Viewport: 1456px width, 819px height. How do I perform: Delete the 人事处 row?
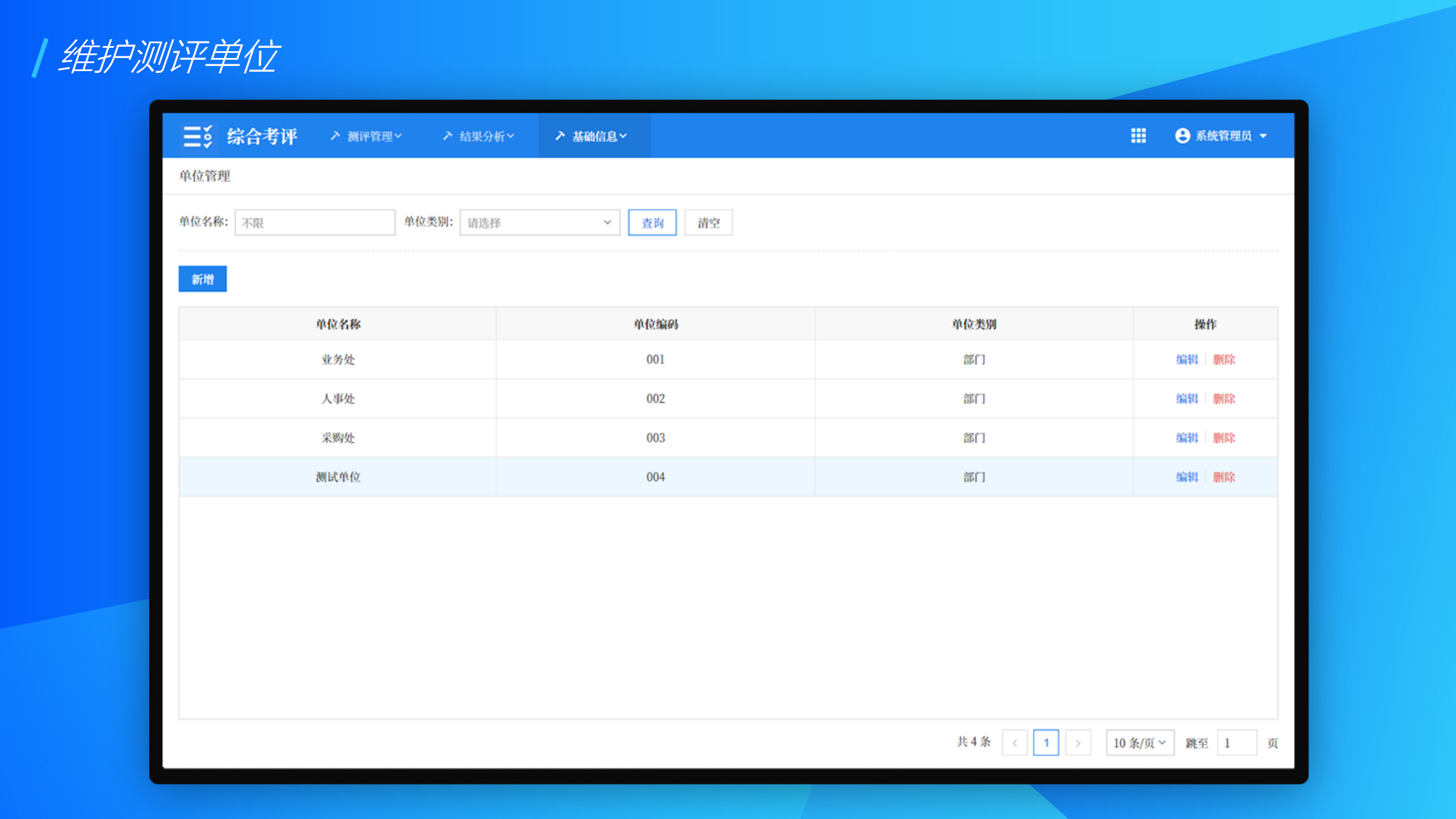pyautogui.click(x=1223, y=399)
